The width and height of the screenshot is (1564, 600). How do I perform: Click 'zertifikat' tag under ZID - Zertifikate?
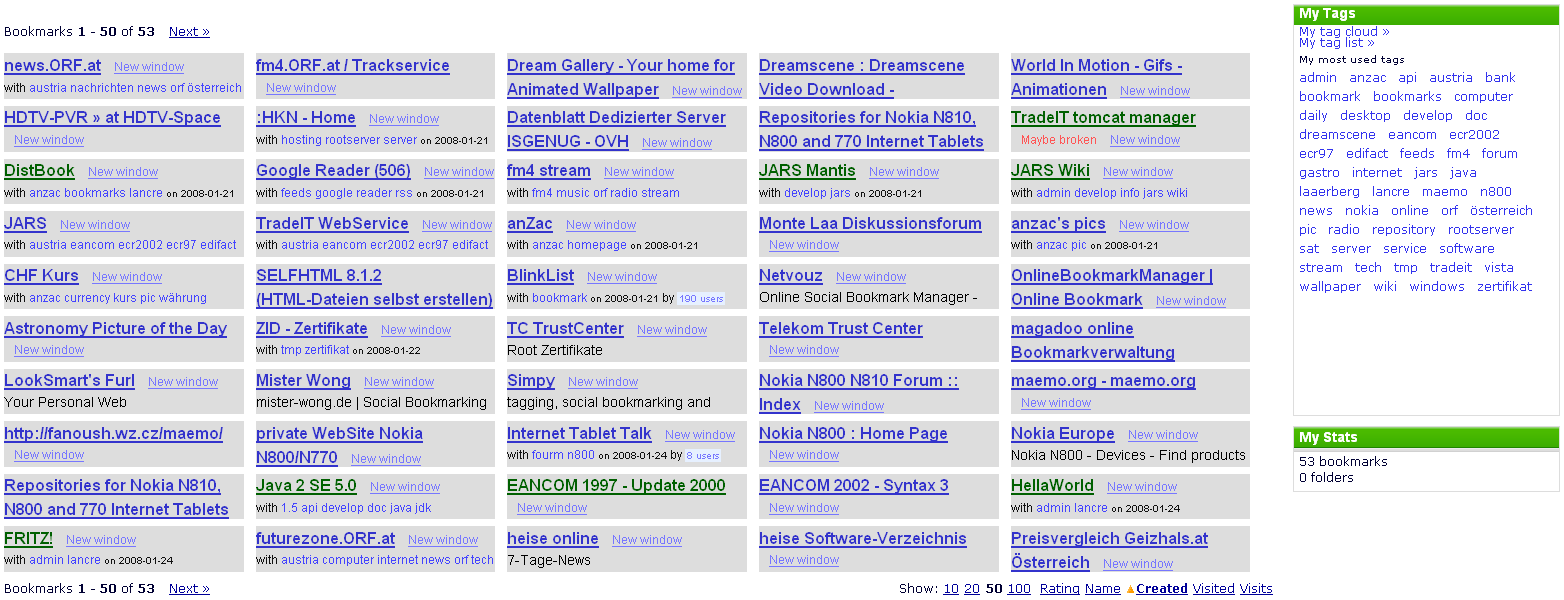point(328,351)
